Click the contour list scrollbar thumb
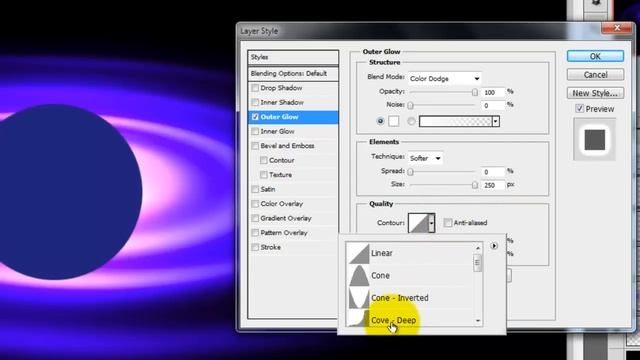The width and height of the screenshot is (640, 360). click(478, 262)
